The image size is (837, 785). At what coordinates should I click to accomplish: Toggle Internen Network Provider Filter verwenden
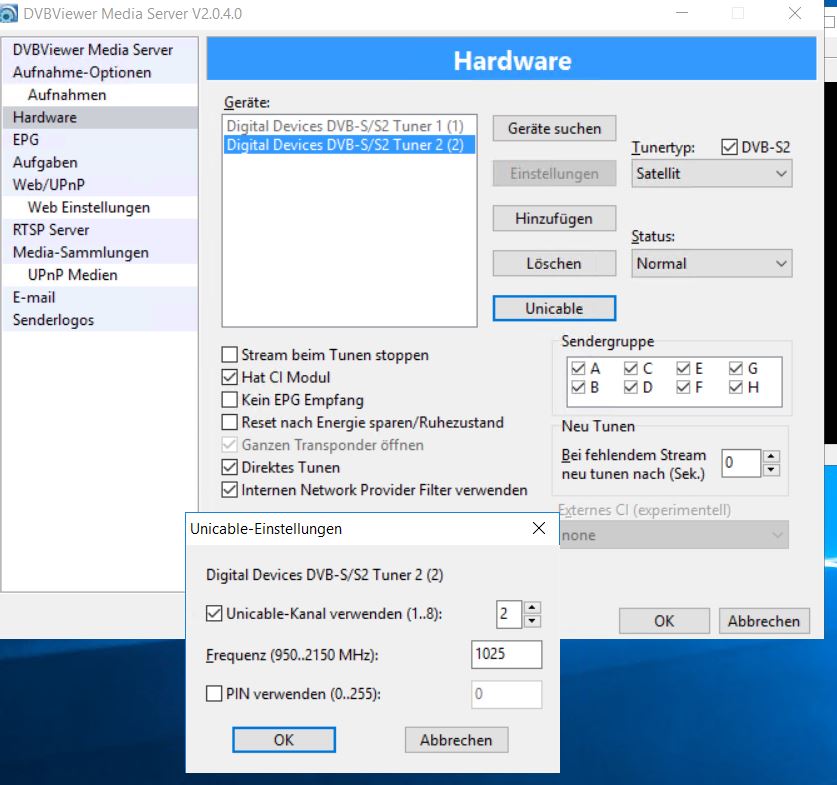230,490
